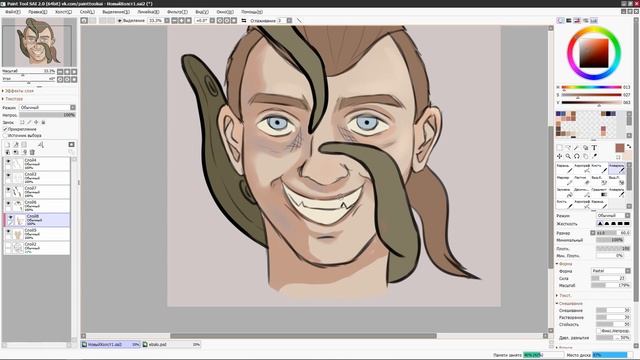Select the text tool (T icon)

pos(594,148)
